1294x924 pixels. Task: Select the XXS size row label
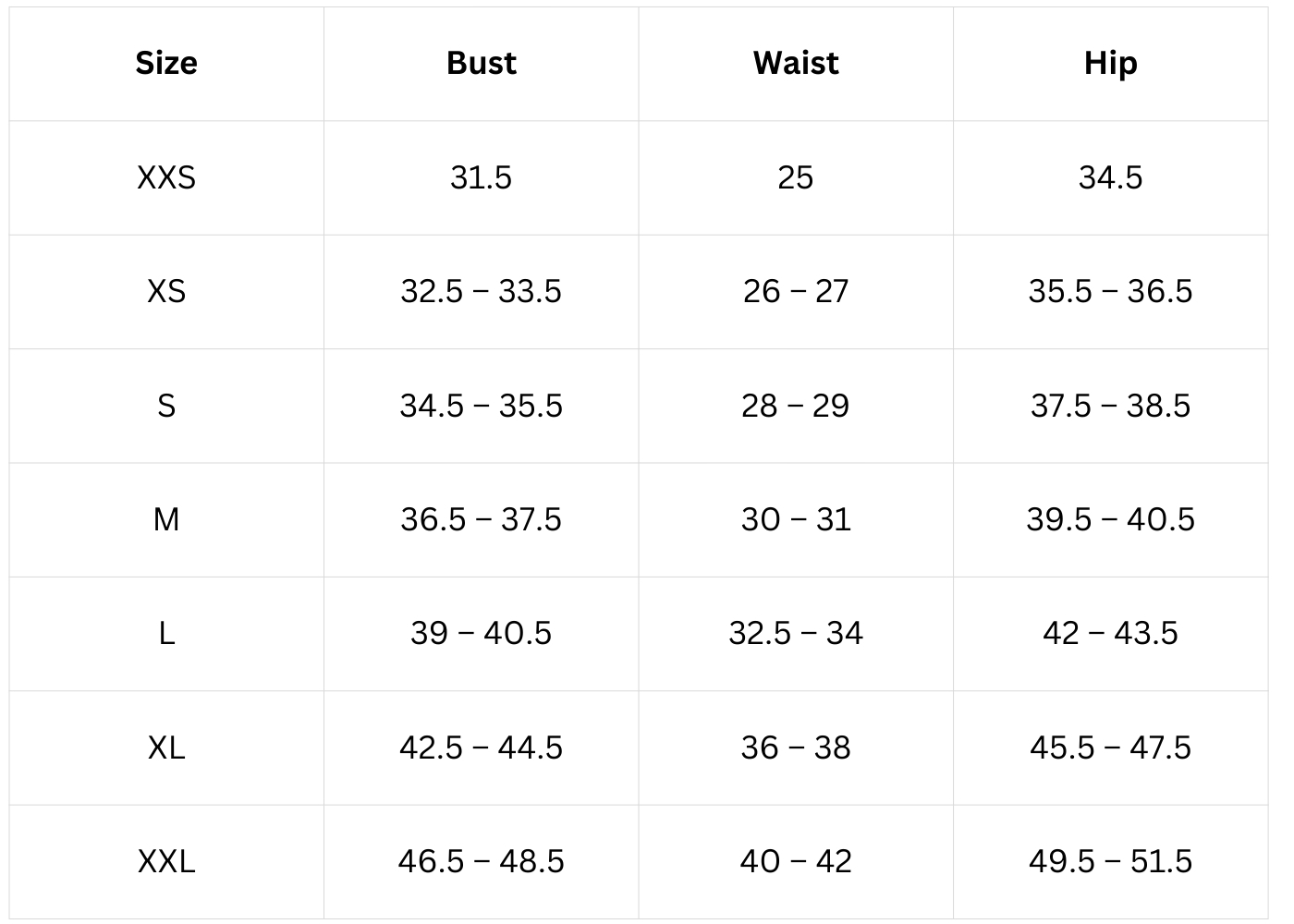[166, 177]
